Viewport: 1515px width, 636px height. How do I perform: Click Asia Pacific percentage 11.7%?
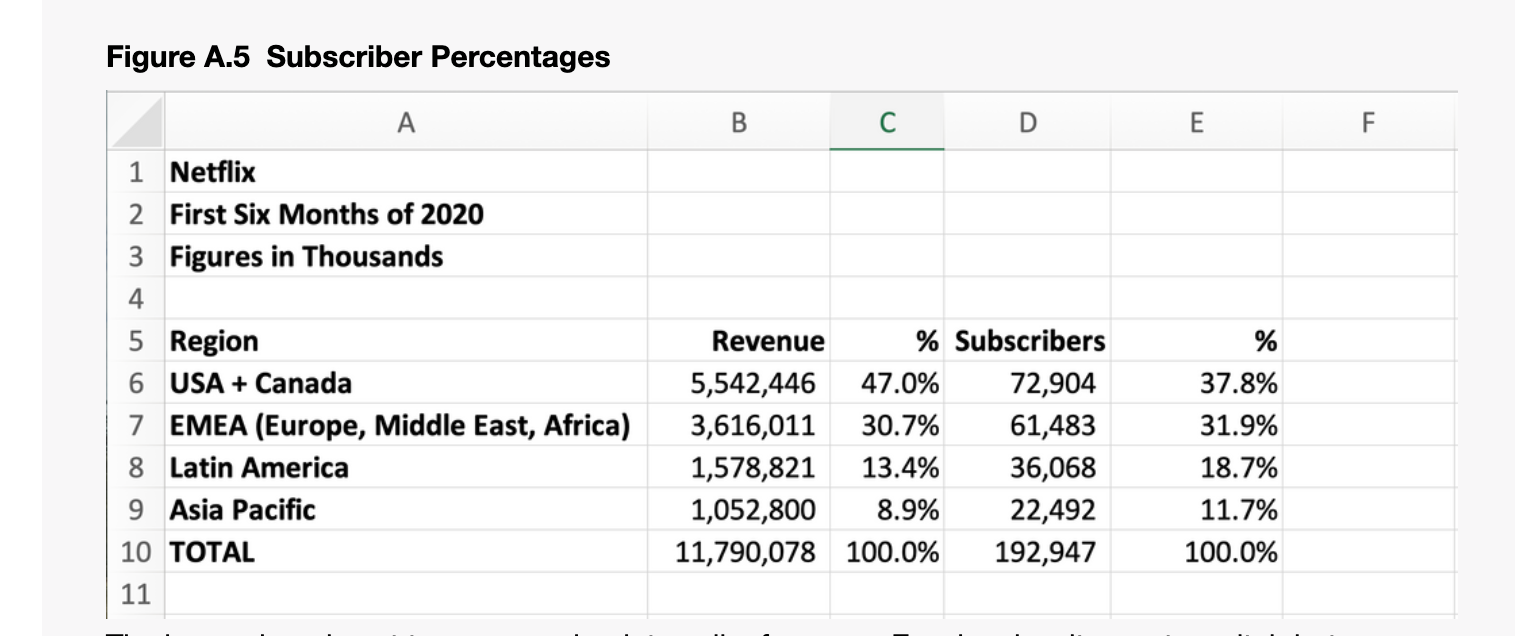coord(1196,509)
